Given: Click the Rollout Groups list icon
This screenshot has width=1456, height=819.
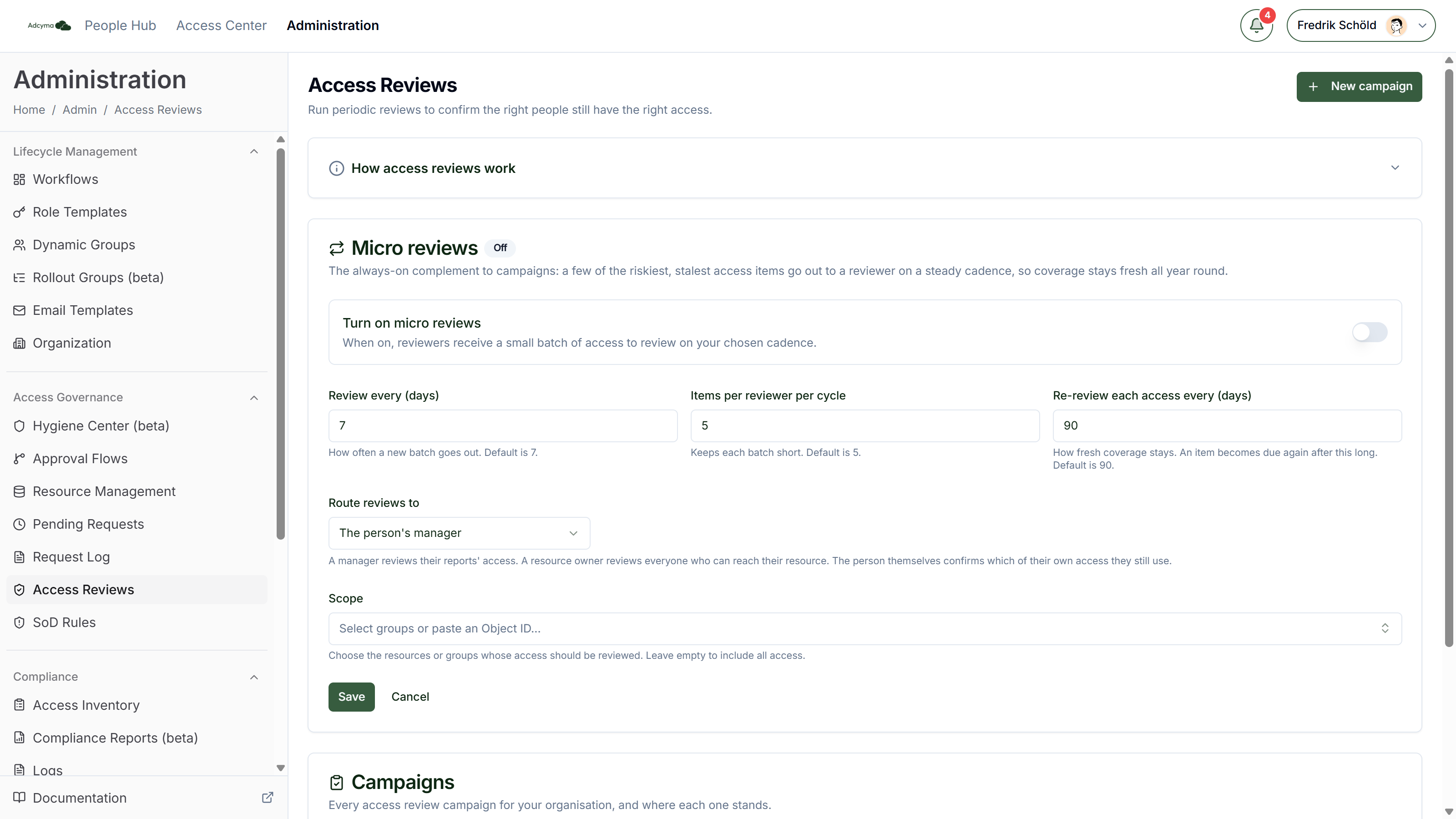Looking at the screenshot, I should pos(19,278).
